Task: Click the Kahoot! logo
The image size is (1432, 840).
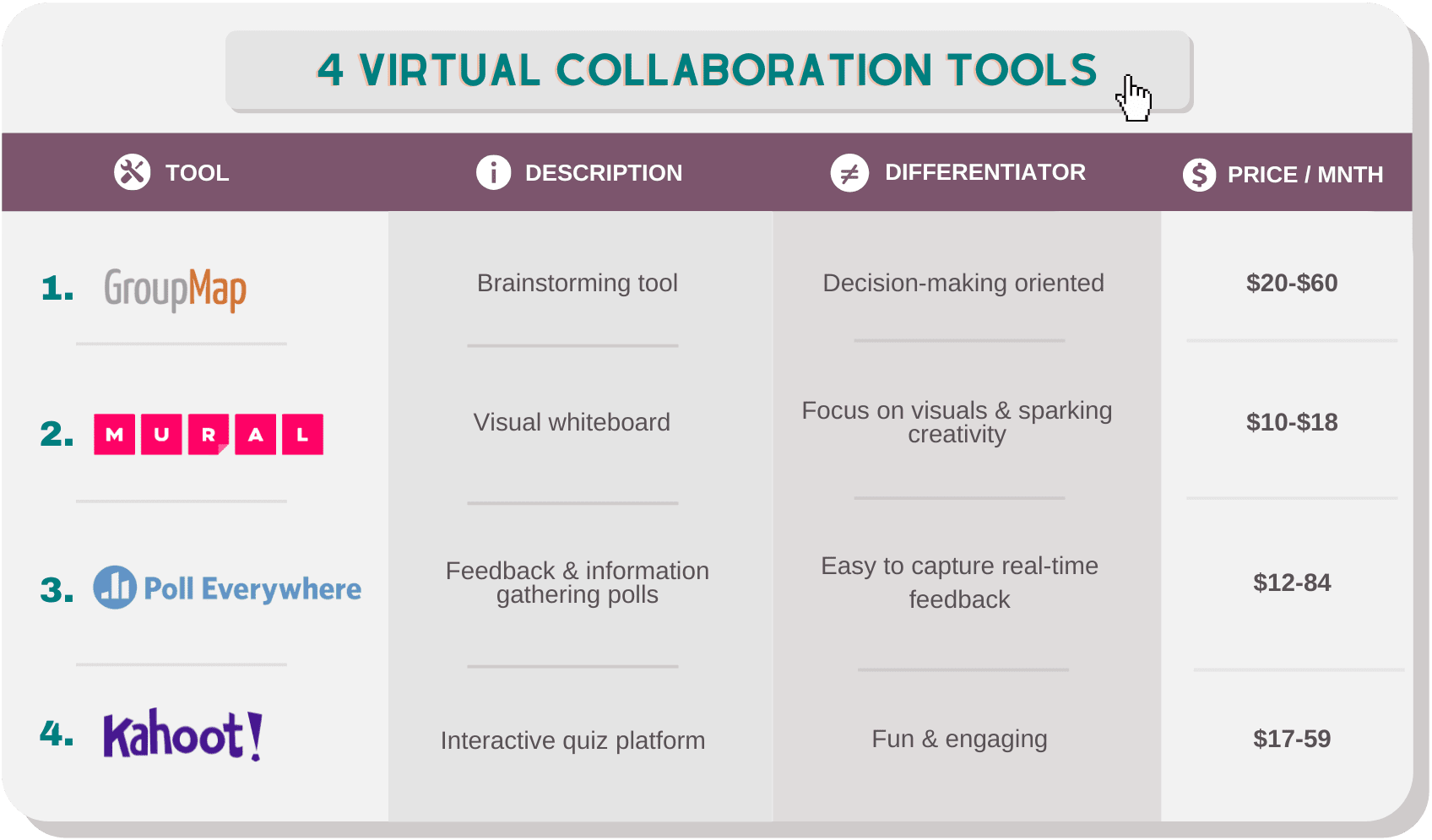Action: pos(183,734)
